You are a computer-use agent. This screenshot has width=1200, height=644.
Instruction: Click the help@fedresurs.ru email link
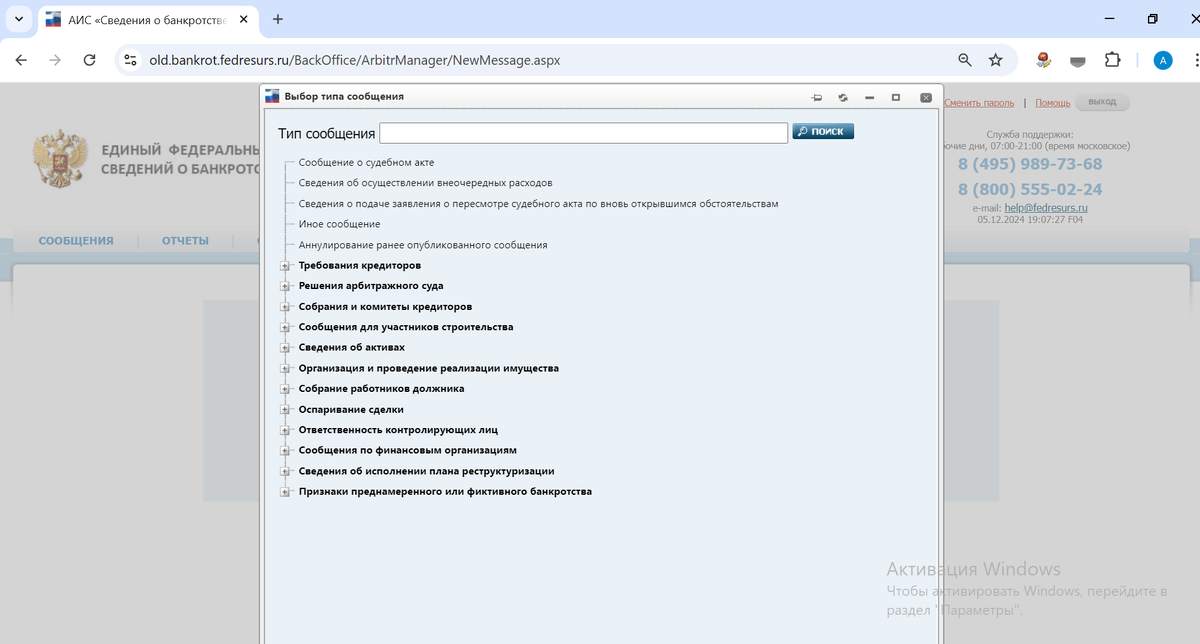[1046, 208]
